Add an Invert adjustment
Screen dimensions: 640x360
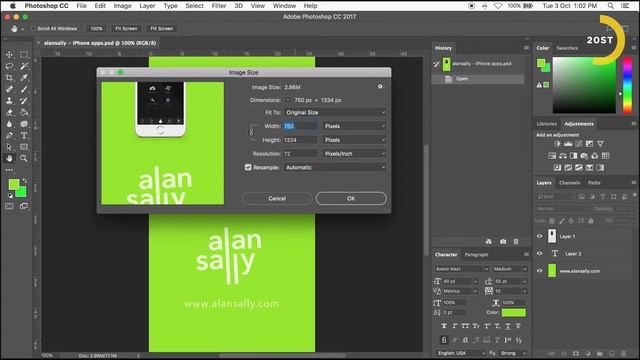[x=558, y=167]
